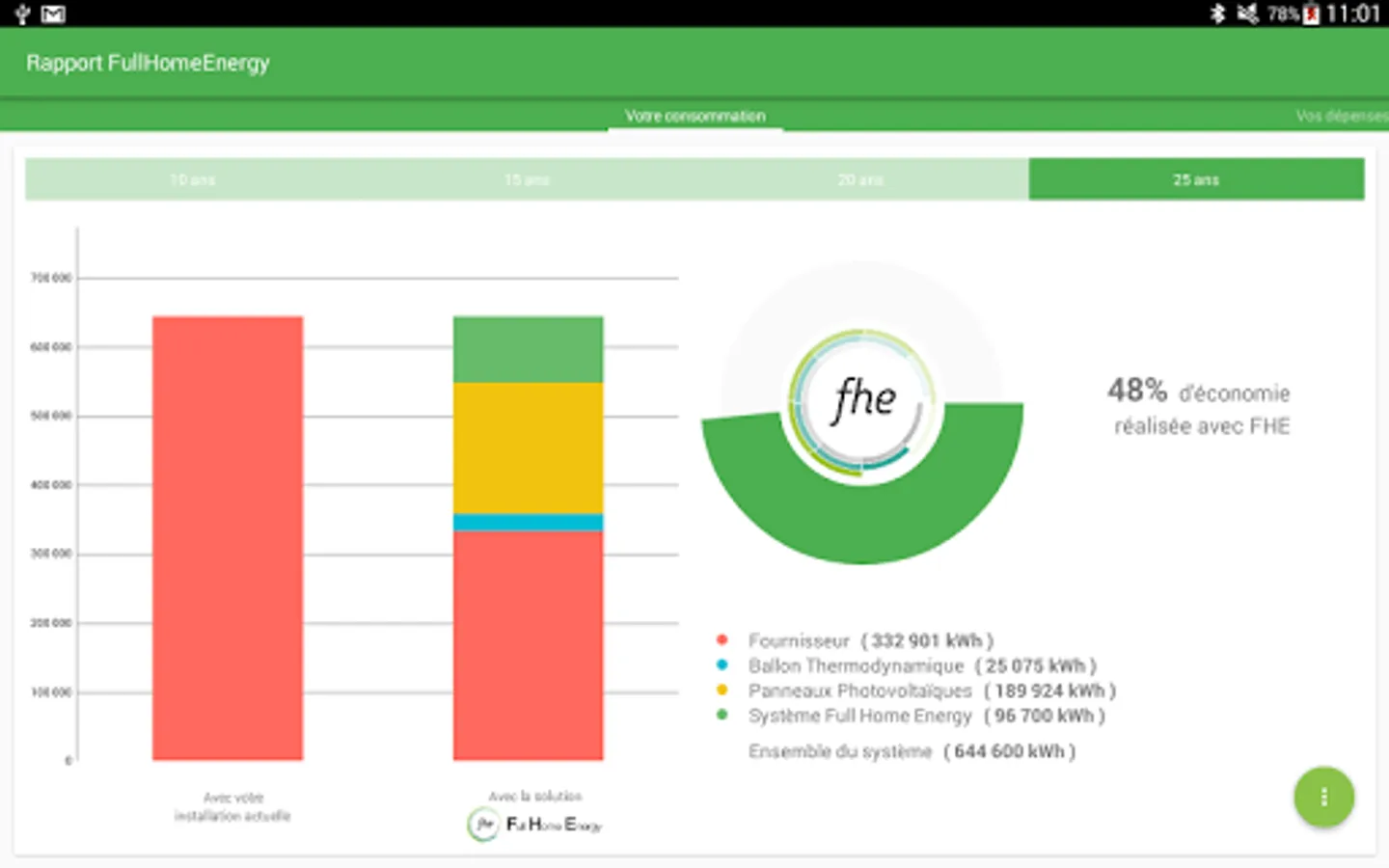Tap the Ensemble du système (644 600 kWh) line
Image resolution: width=1389 pixels, height=868 pixels.
pos(912,751)
